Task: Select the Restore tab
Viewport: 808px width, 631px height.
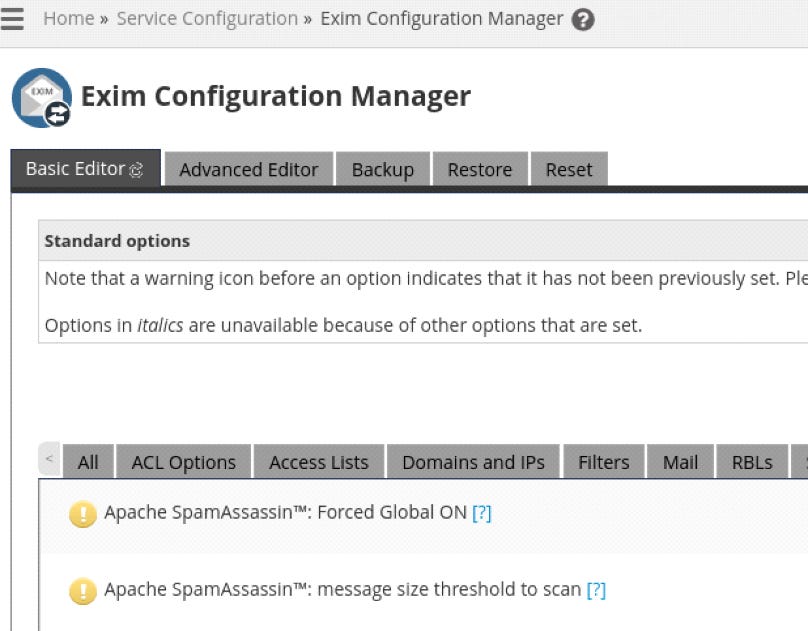Action: click(x=479, y=170)
